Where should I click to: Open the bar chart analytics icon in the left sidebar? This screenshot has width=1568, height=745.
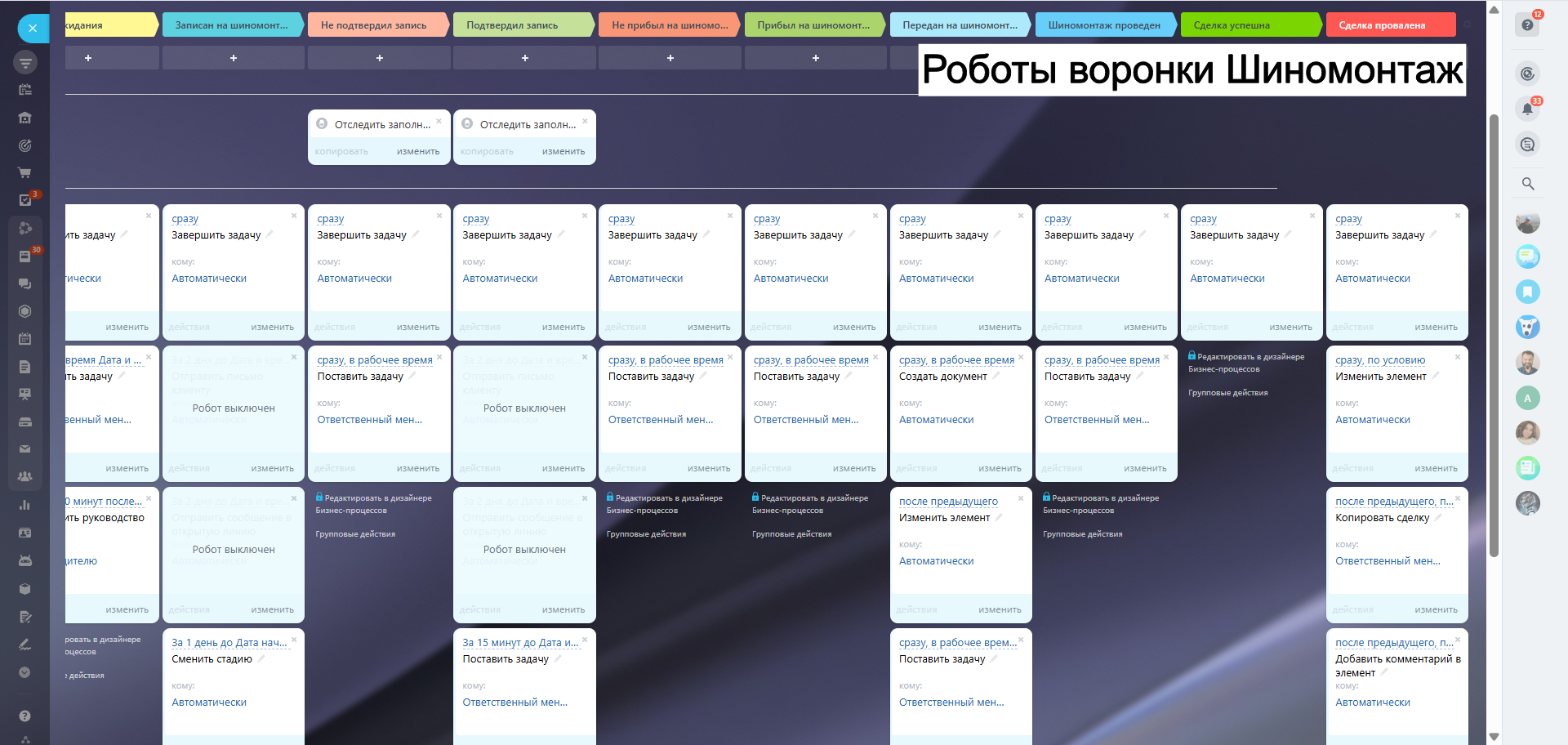pos(25,505)
